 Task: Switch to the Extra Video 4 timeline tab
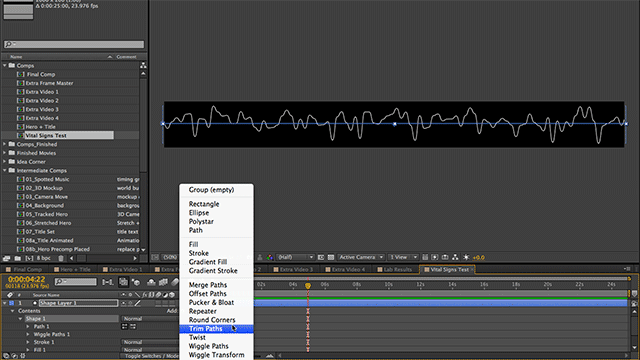coord(345,269)
